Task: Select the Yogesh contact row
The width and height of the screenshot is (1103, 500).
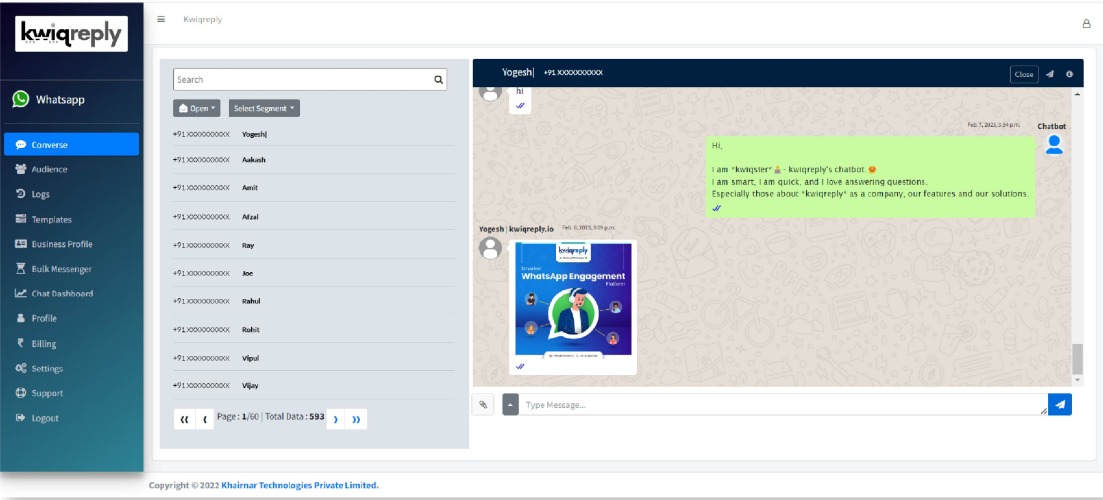Action: pos(314,134)
